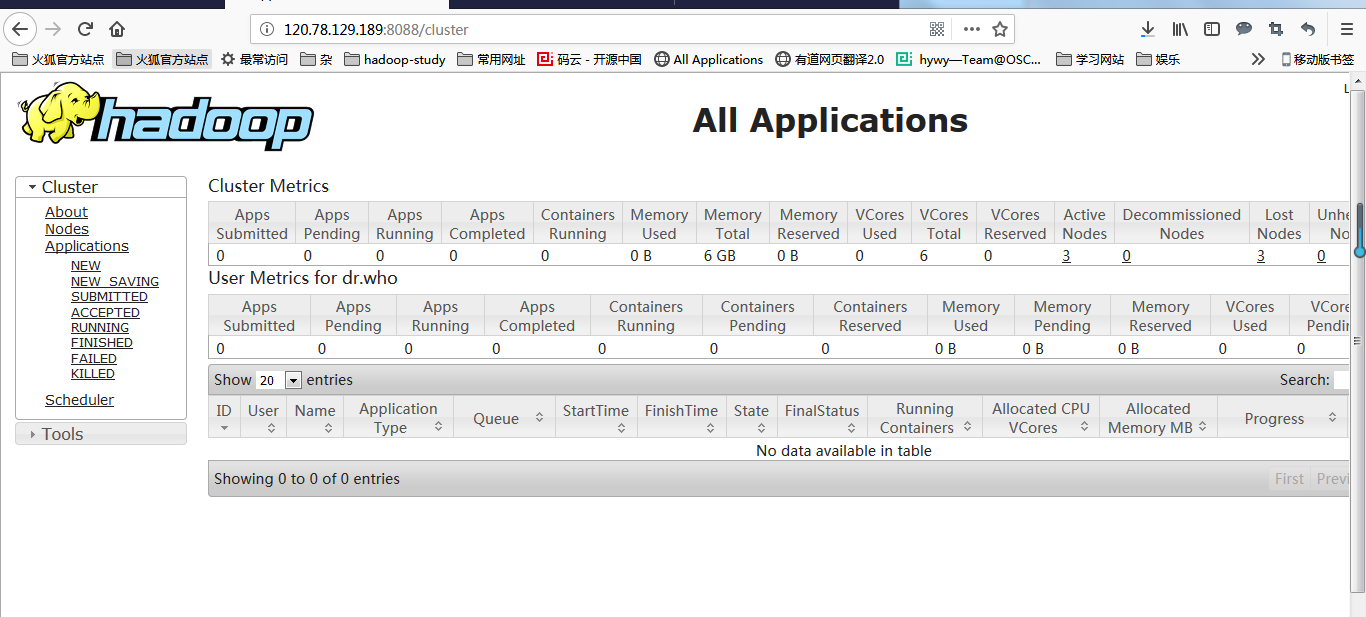Filter applications by KILLED state
Screen dimensions: 1366x617
coord(93,374)
